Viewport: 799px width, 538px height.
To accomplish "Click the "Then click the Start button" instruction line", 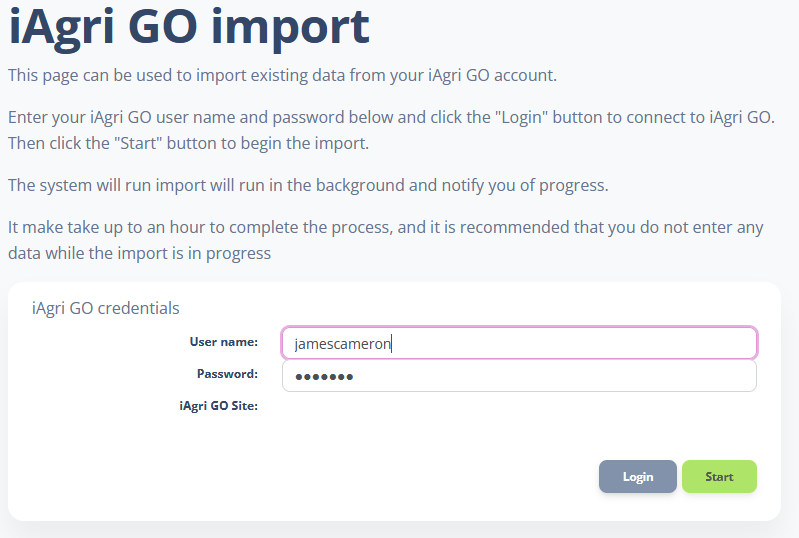I will tap(188, 143).
